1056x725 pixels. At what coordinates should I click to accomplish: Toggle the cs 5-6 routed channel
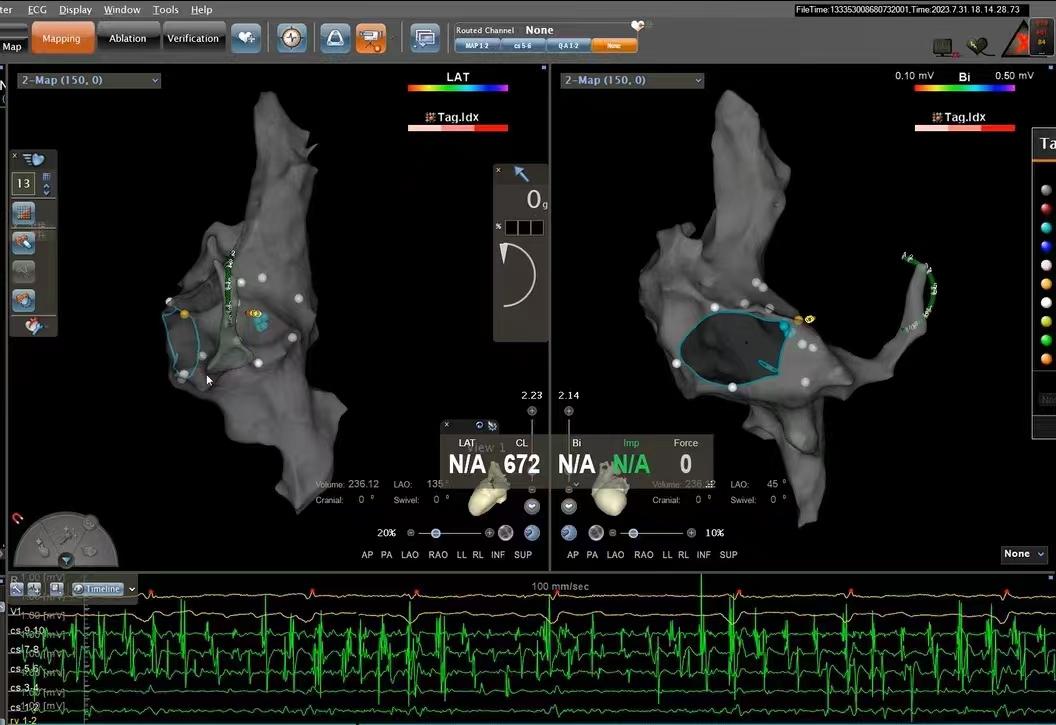pos(522,46)
